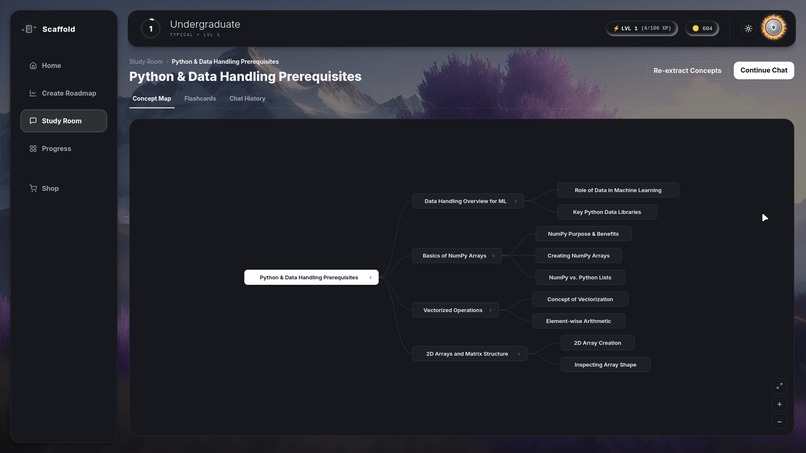
Task: Click the Progress grid icon
Action: pyautogui.click(x=33, y=149)
